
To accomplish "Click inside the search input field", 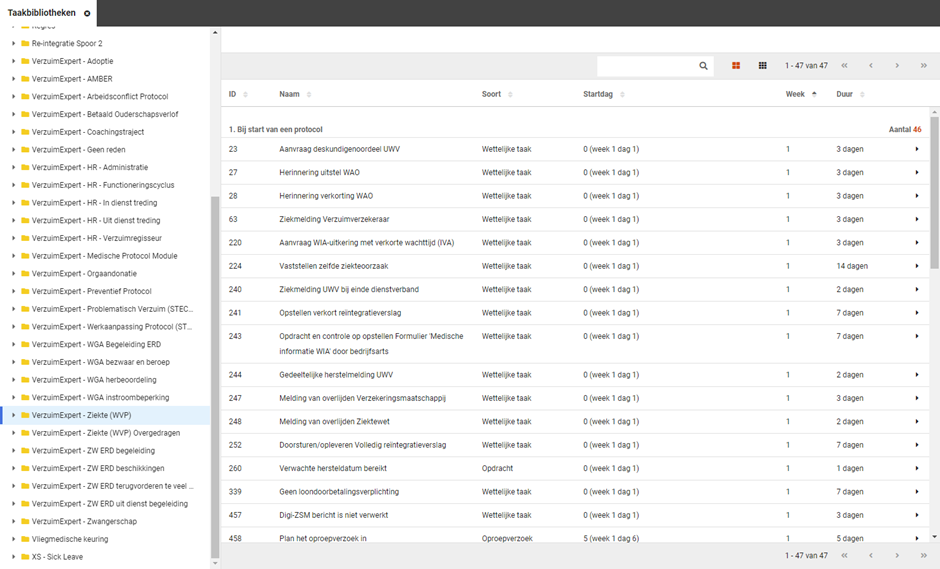I will pos(645,66).
